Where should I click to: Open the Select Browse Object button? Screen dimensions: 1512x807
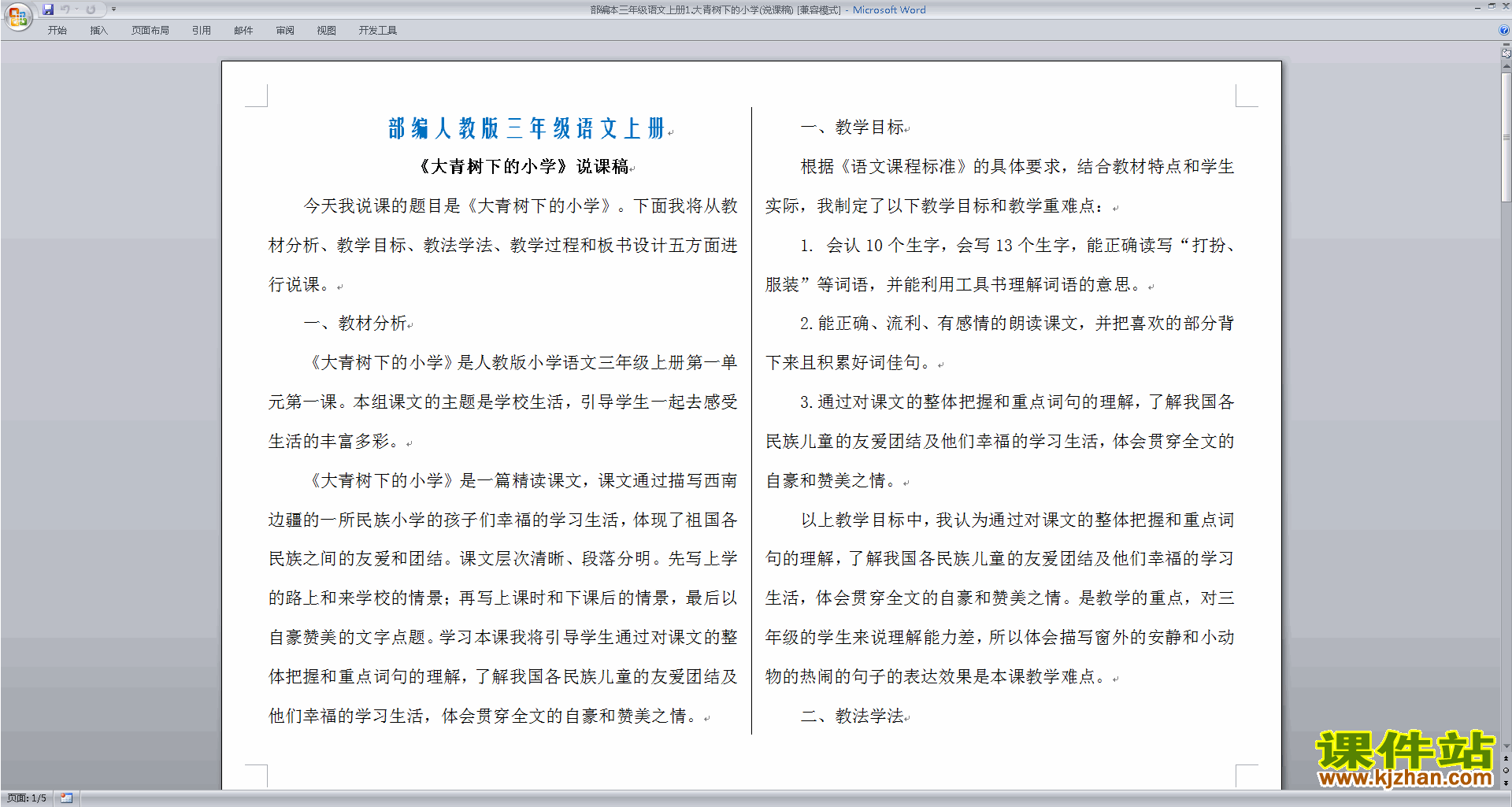(x=1506, y=771)
